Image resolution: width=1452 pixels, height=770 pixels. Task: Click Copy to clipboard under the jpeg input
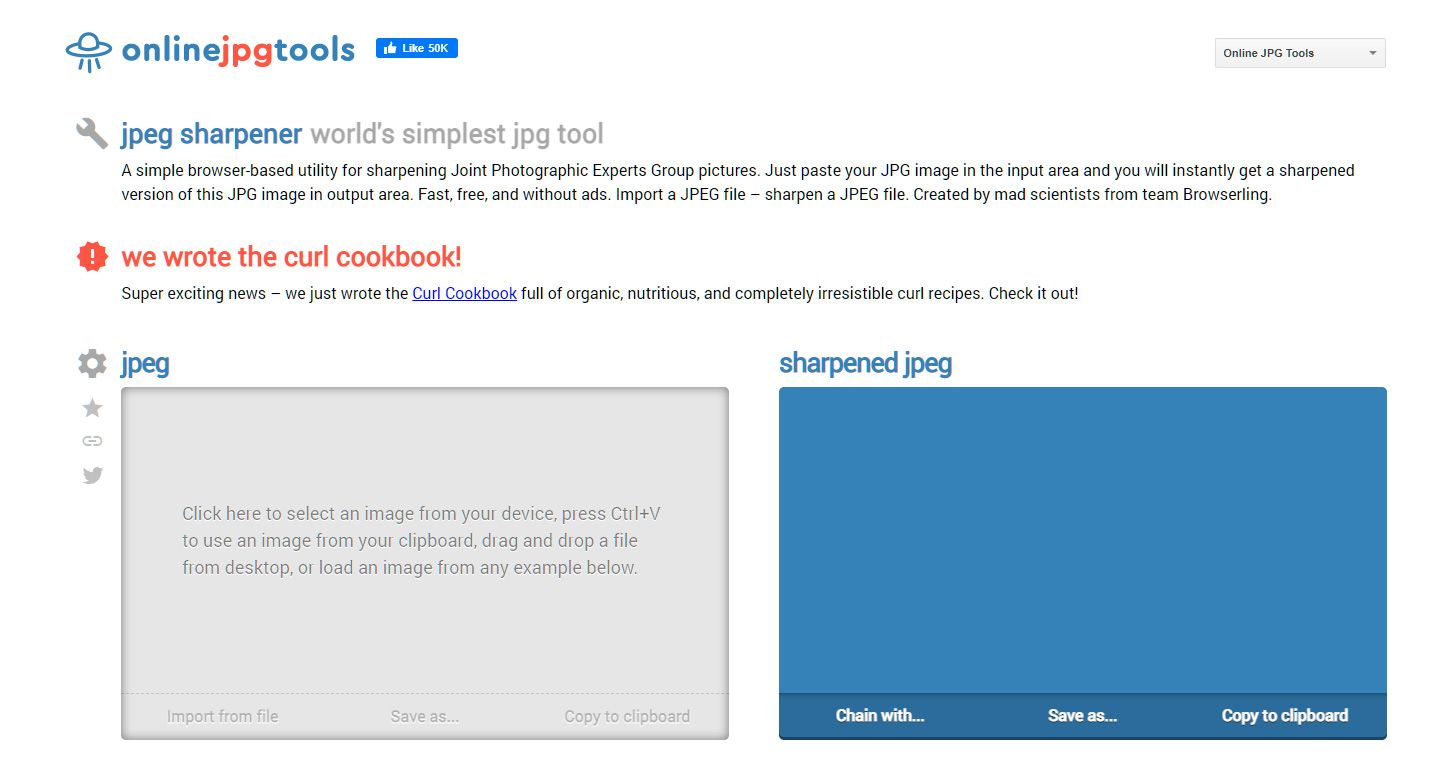point(627,716)
